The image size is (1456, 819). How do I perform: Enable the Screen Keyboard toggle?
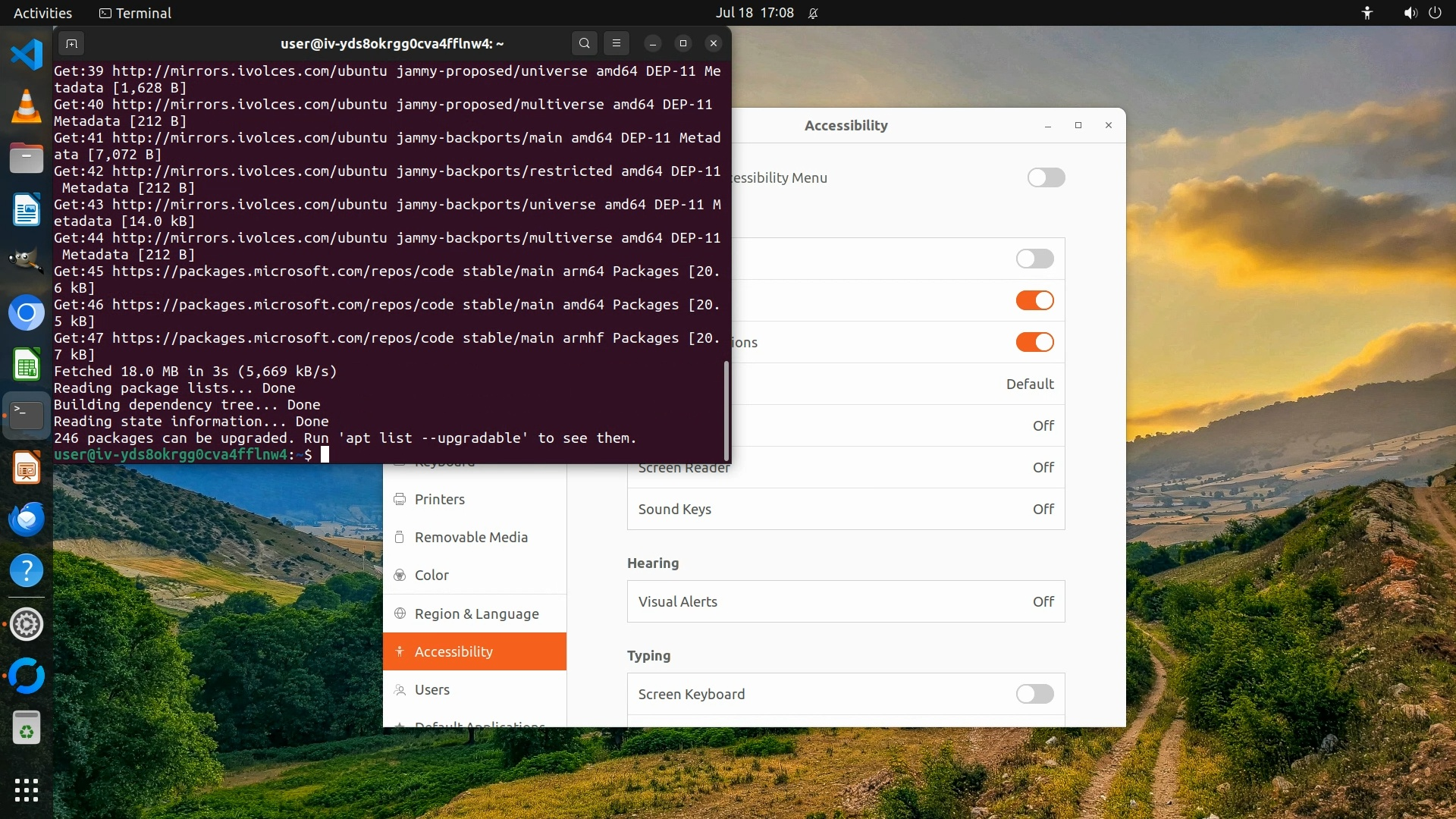pyautogui.click(x=1034, y=694)
